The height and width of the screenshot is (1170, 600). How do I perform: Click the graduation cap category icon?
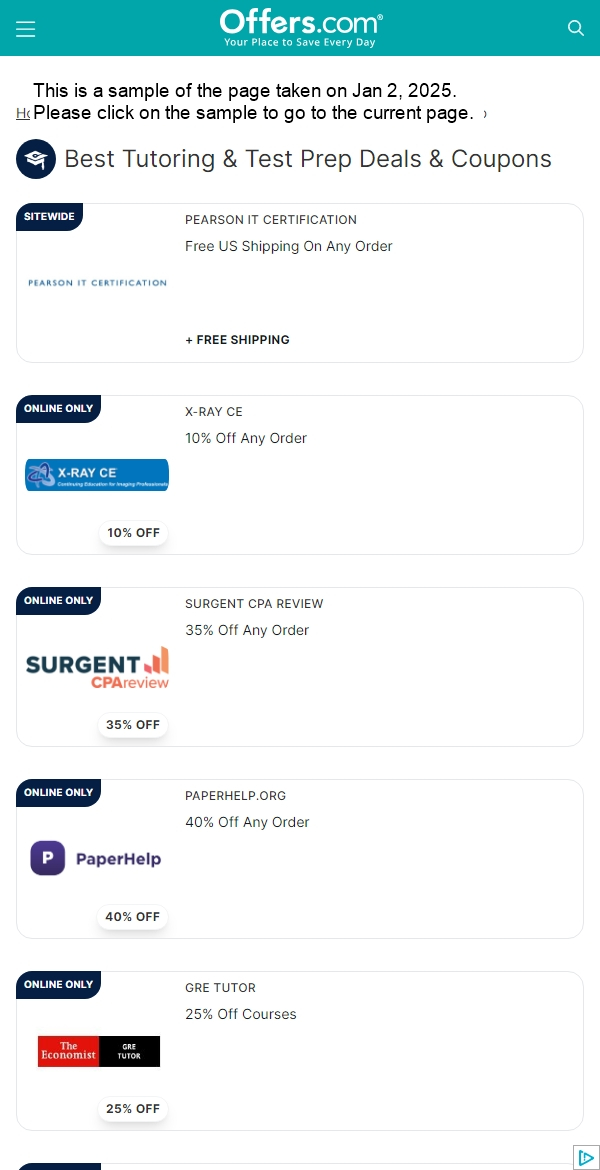click(x=36, y=159)
